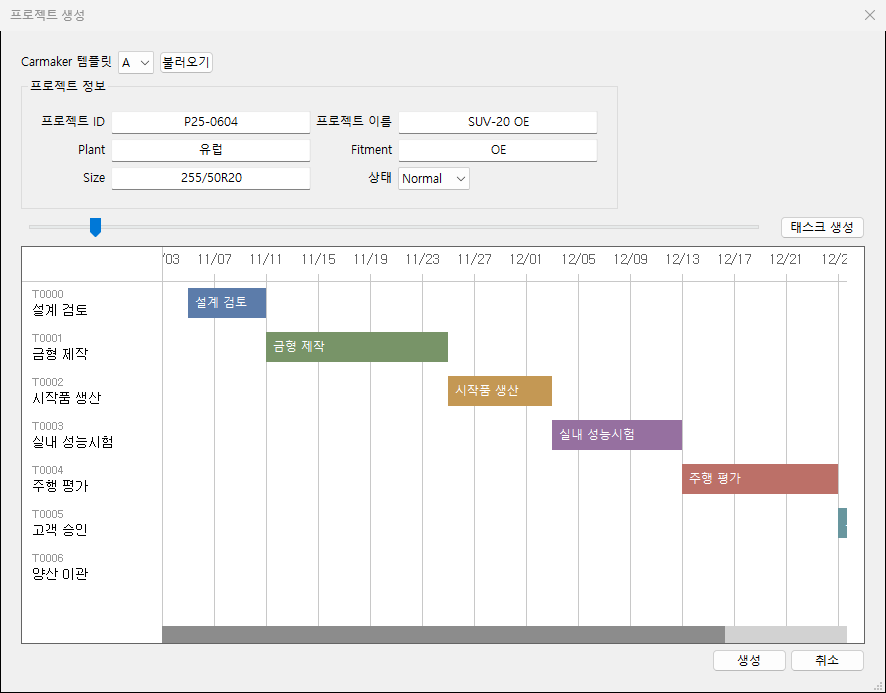Screen dimensions: 886x693
Task: Click the Size field 255/50R20
Action: (x=211, y=178)
